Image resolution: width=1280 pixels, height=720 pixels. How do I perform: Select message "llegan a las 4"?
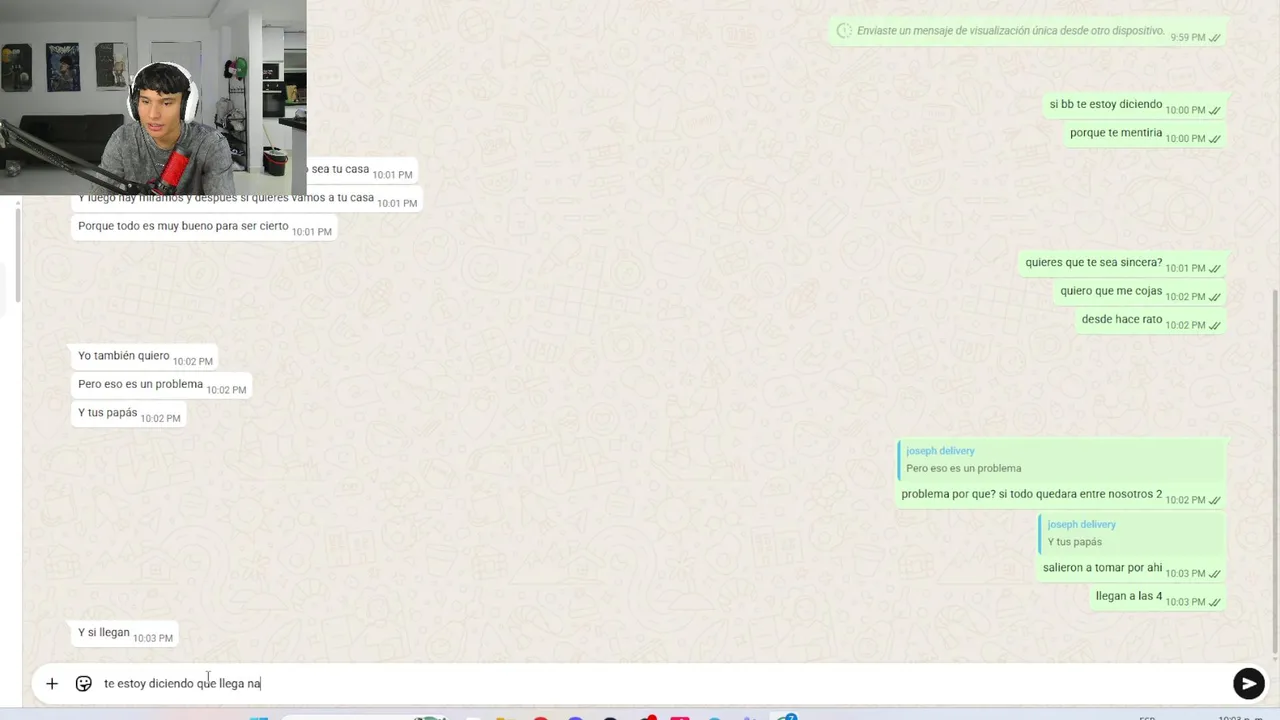pyautogui.click(x=1128, y=595)
